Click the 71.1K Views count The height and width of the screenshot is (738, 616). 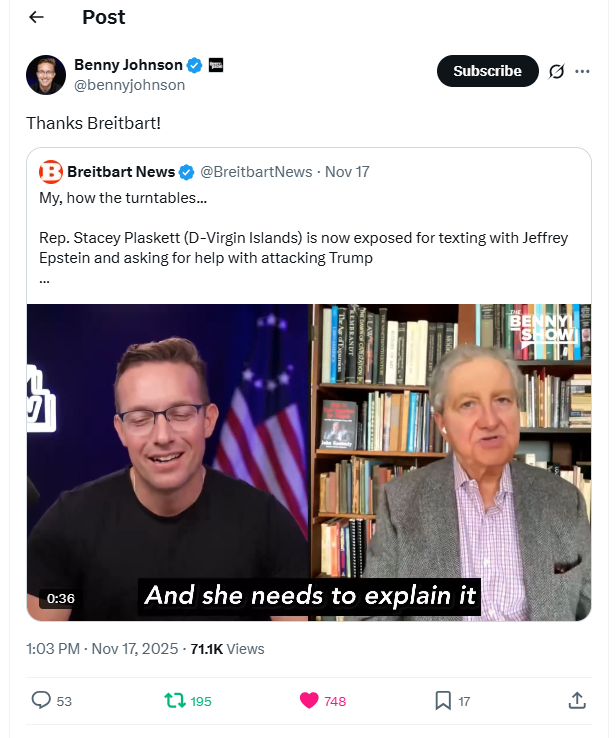(227, 649)
